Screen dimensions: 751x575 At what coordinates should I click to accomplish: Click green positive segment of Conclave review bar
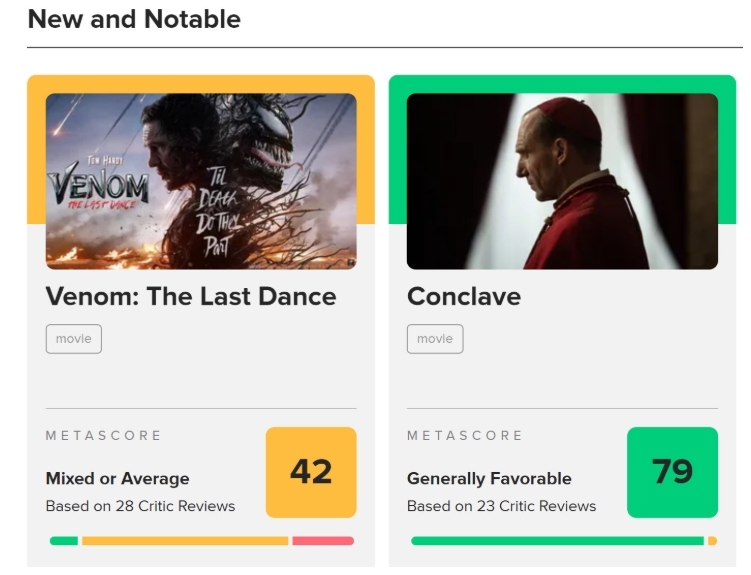(558, 541)
